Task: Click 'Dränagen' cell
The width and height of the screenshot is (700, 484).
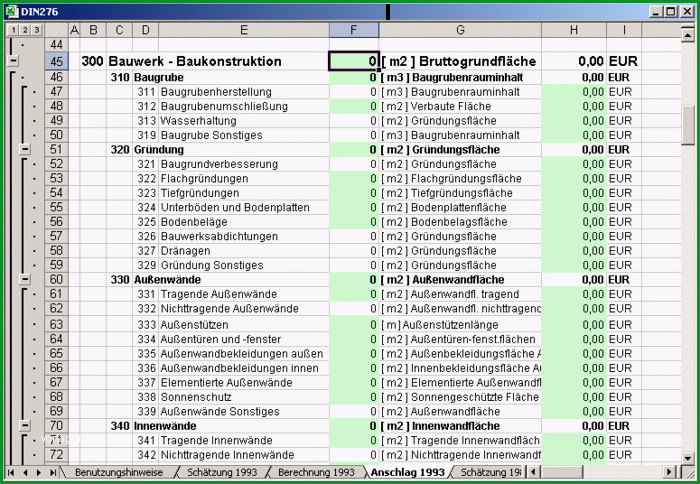Action: pyautogui.click(x=244, y=250)
